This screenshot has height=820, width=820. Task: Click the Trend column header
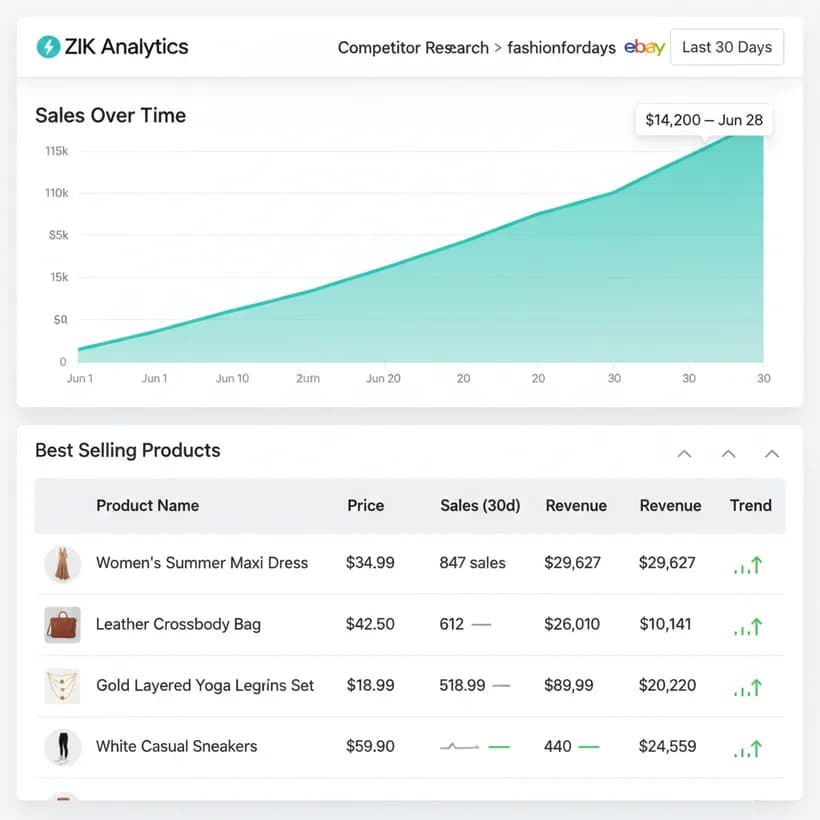(x=750, y=505)
